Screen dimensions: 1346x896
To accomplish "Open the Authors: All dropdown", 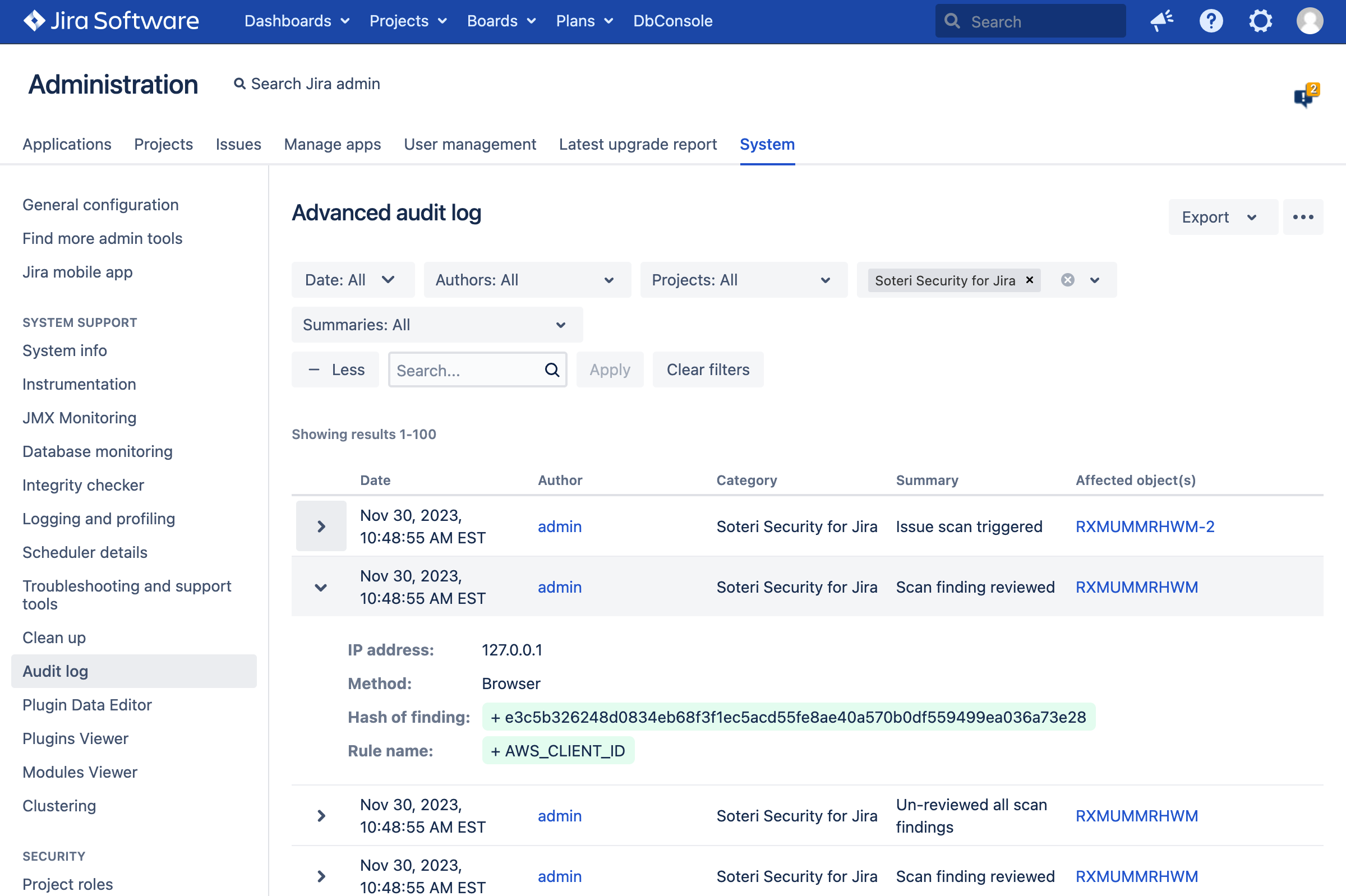I will (x=527, y=280).
